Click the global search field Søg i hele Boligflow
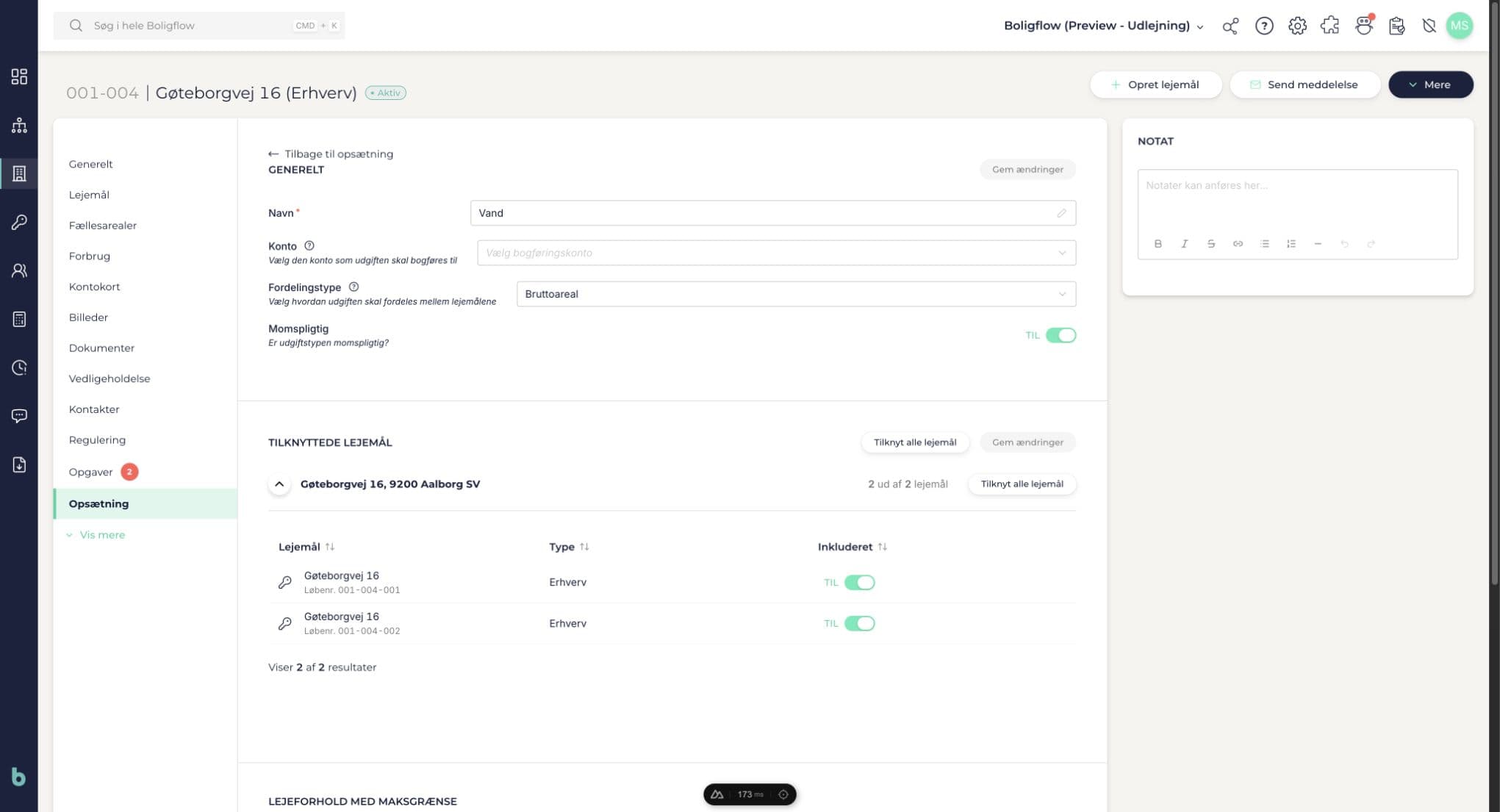Image resolution: width=1500 pixels, height=812 pixels. [x=198, y=26]
